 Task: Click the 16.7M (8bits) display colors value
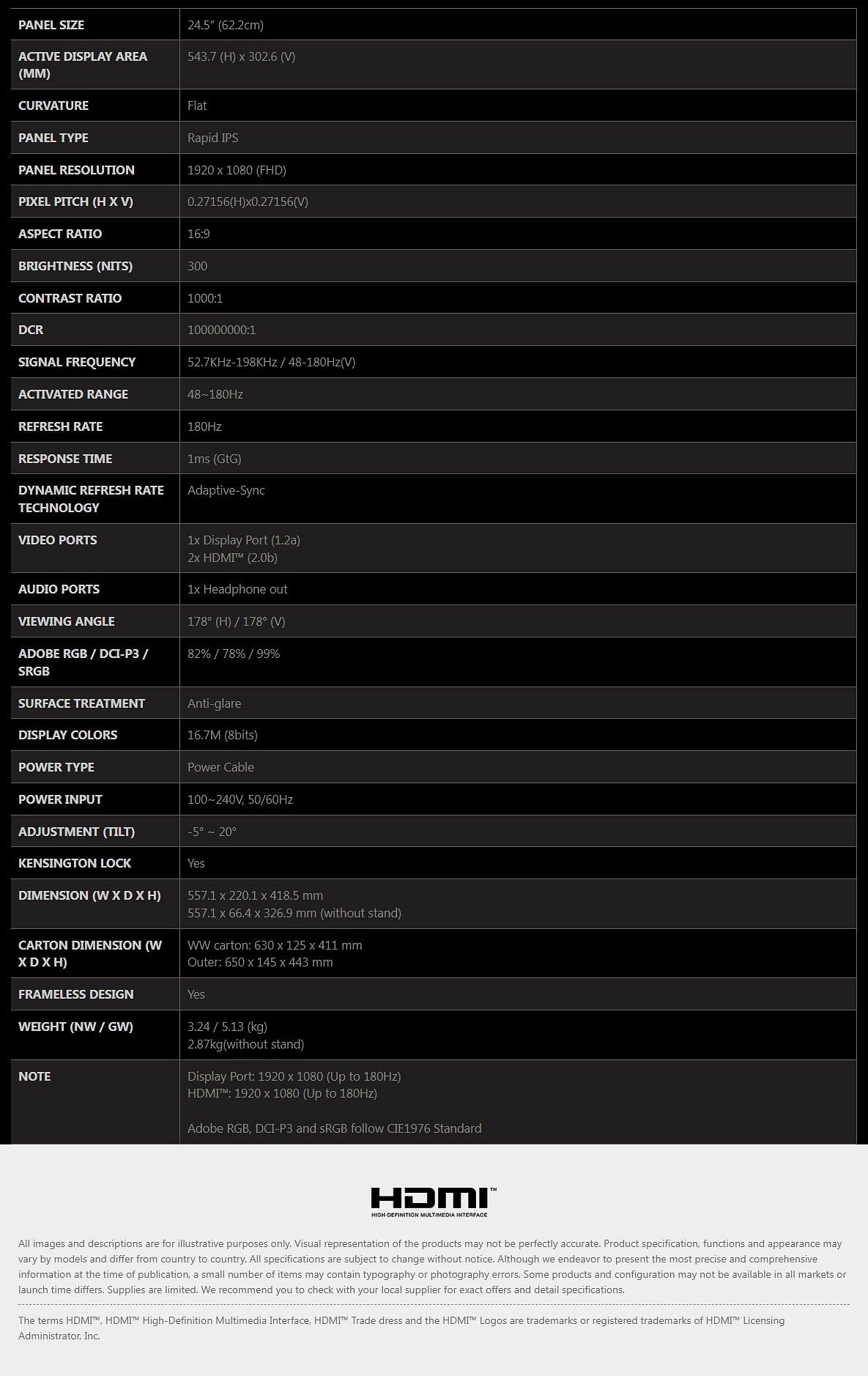click(x=223, y=735)
